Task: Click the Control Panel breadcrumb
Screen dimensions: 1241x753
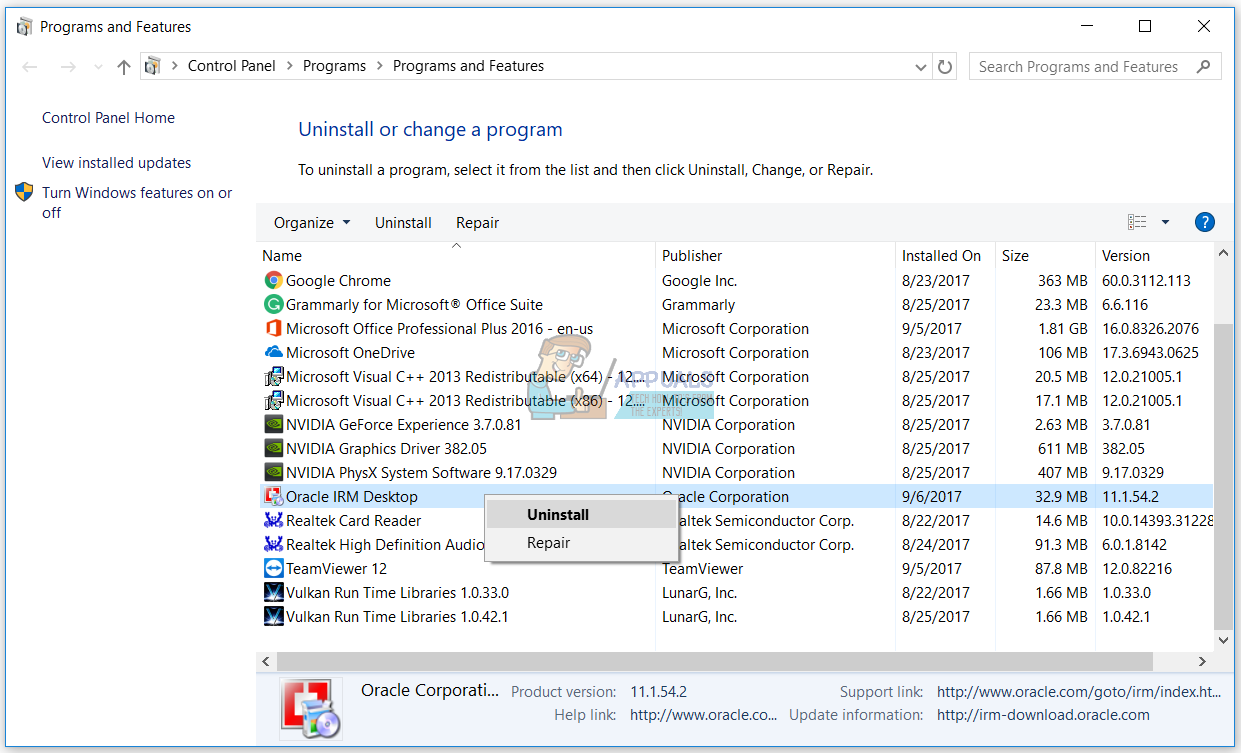Action: coord(232,66)
